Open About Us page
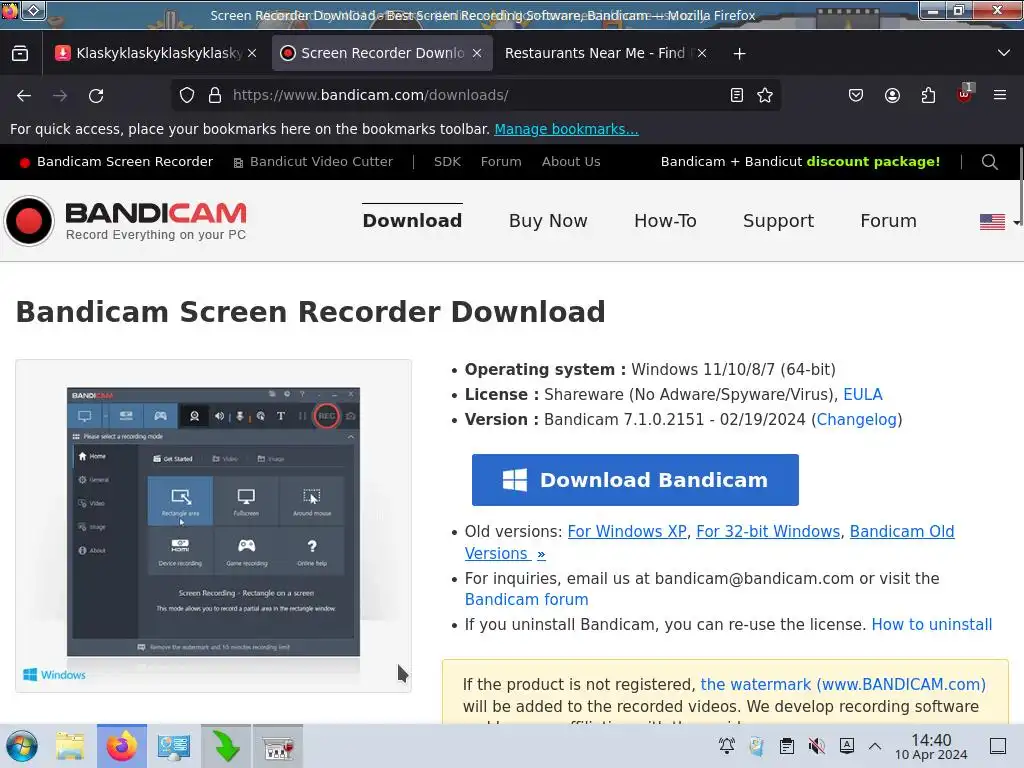1024x768 pixels. pos(571,162)
